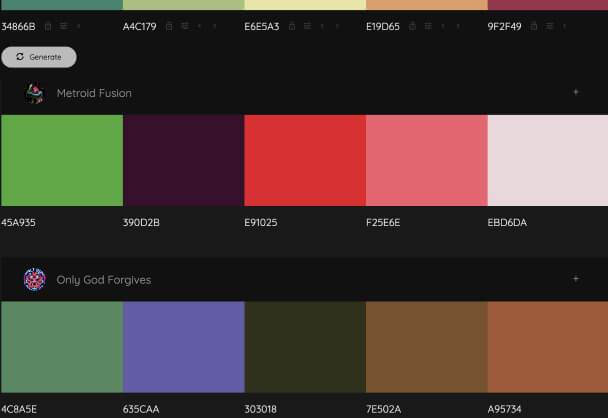
Task: Move color E6E5A3 right with arrow
Action: click(x=335, y=26)
